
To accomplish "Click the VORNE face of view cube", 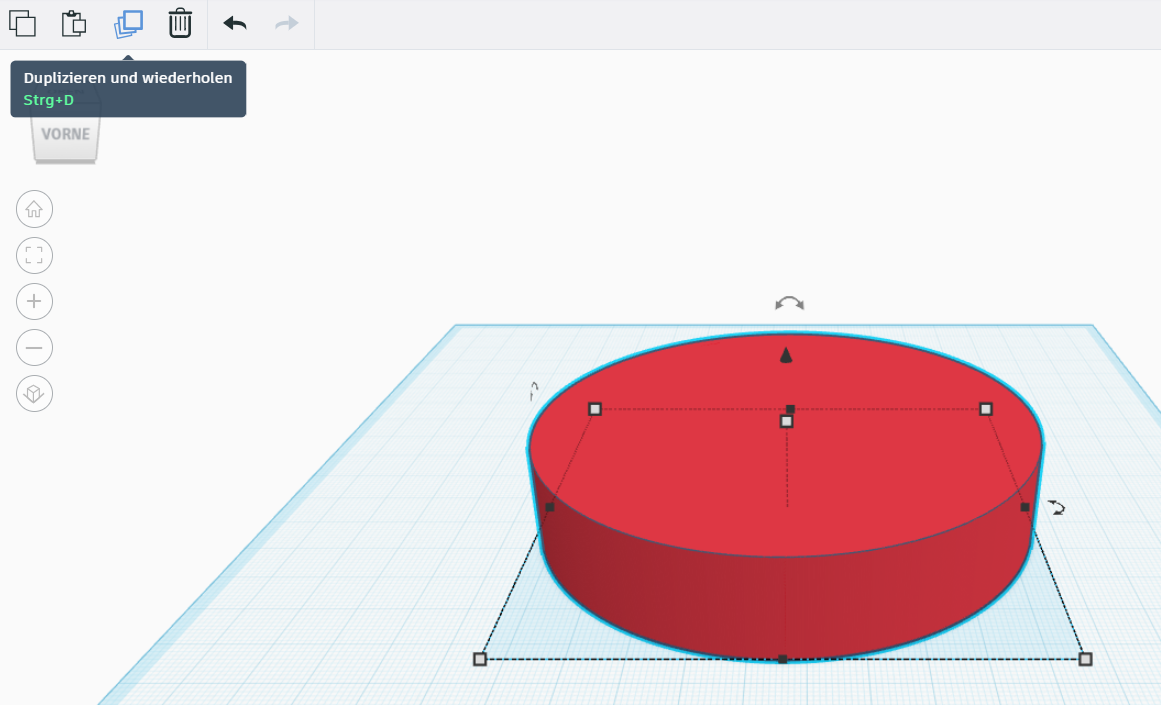I will coord(65,136).
